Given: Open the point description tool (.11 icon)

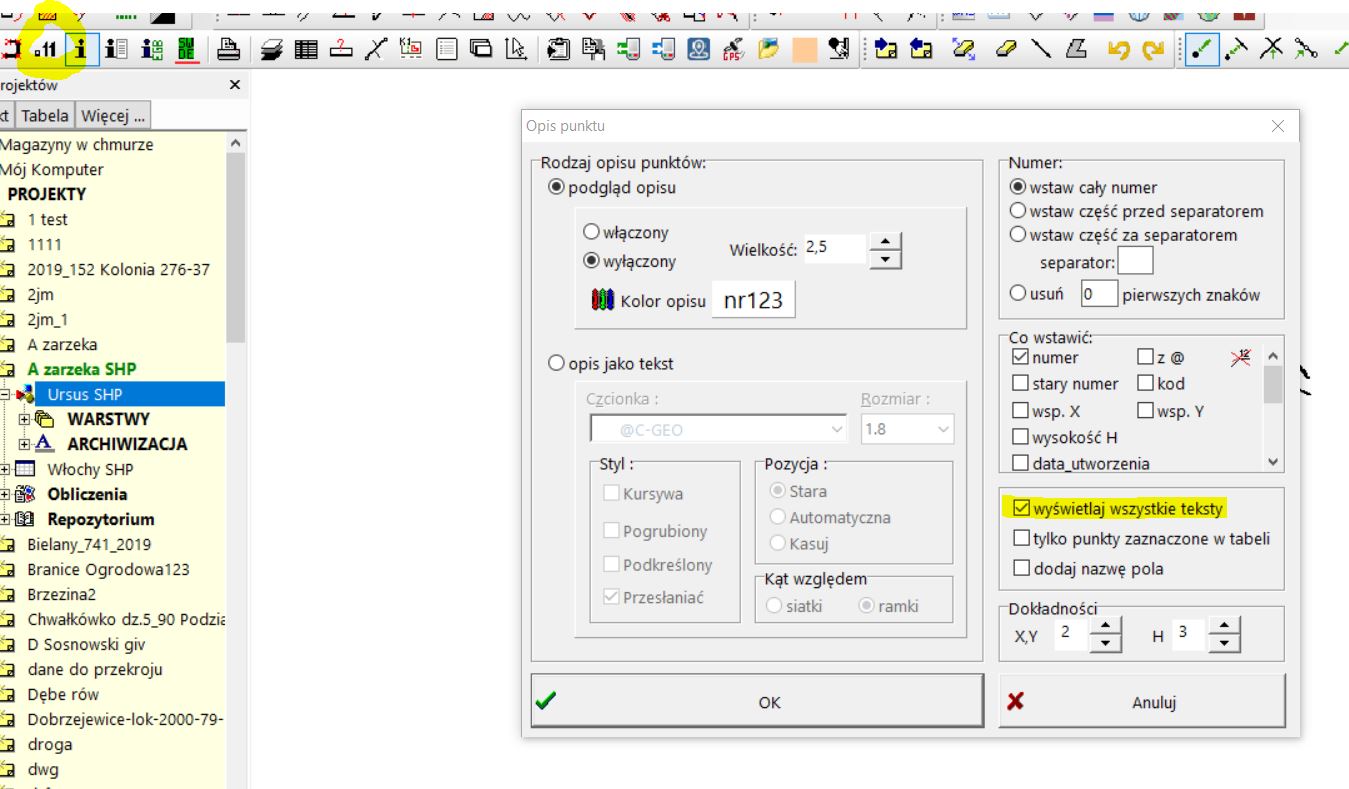Looking at the screenshot, I should (x=45, y=49).
